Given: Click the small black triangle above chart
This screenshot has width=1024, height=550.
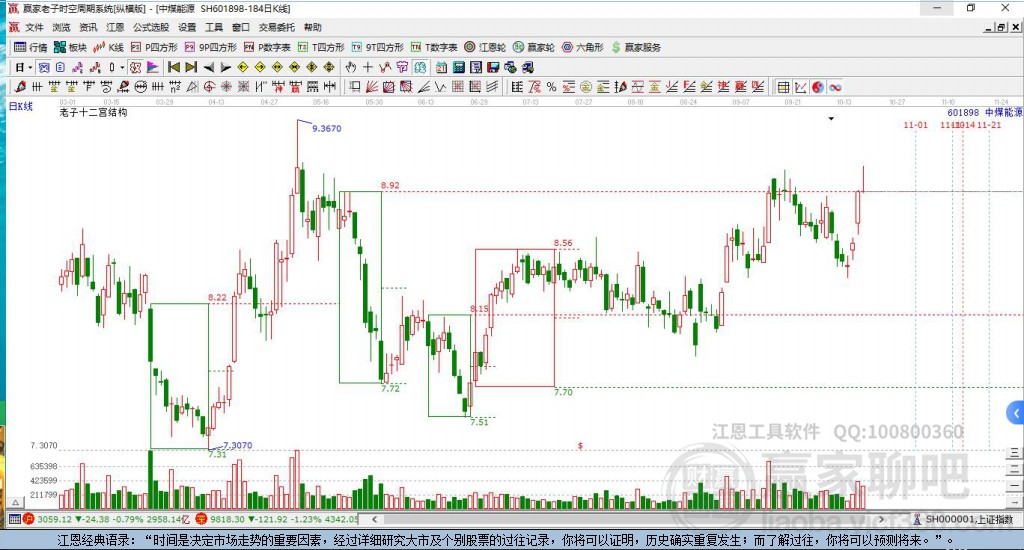Looking at the screenshot, I should (831, 119).
